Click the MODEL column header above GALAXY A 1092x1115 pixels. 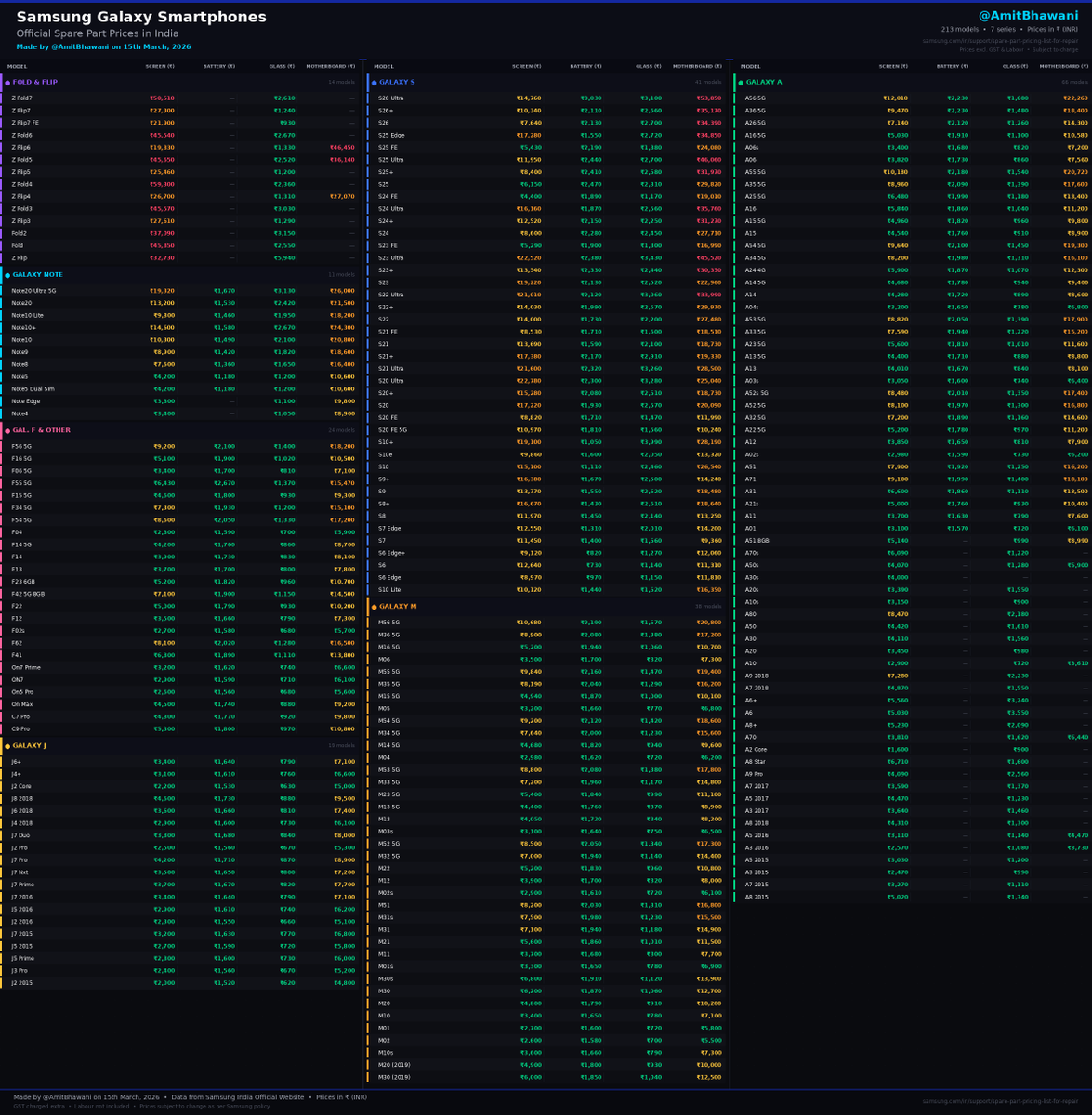pos(750,67)
